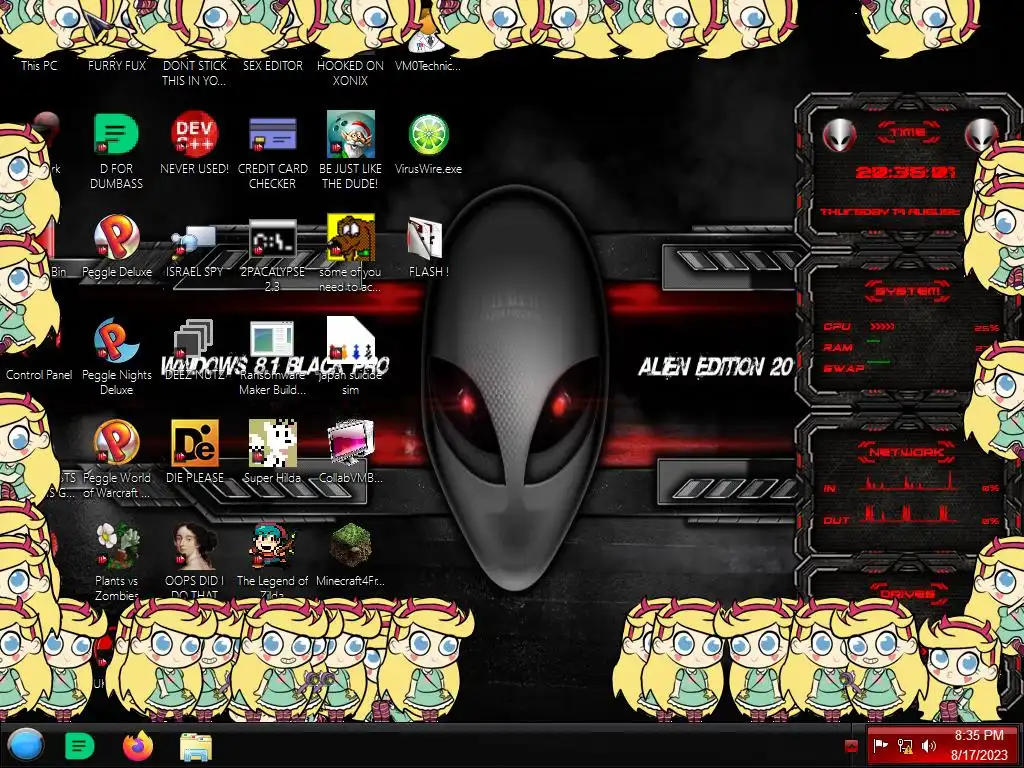
Task: Click the 20:35 digital time readout
Action: (x=905, y=172)
